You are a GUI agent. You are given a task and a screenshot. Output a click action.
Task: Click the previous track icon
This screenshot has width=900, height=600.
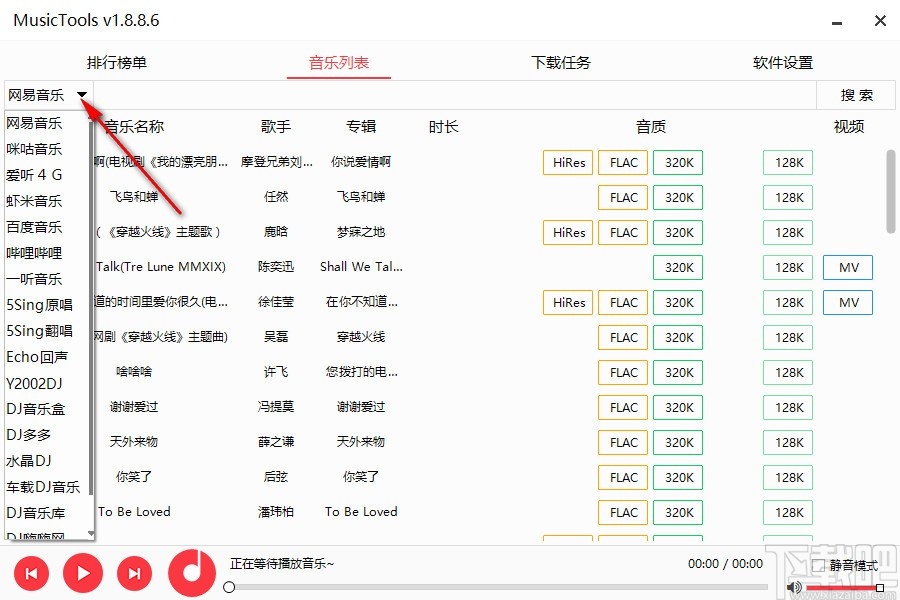tap(30, 573)
